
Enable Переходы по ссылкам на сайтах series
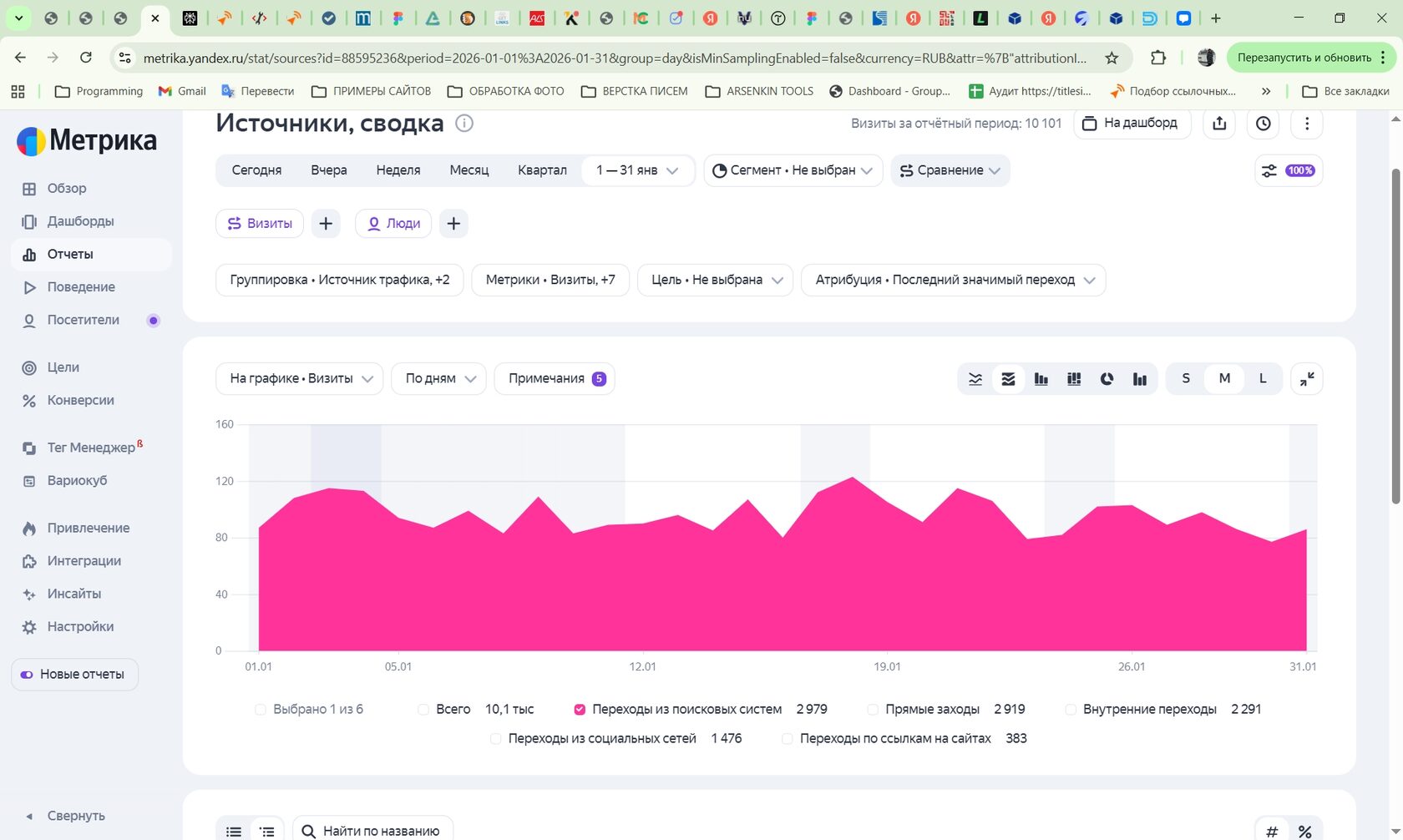787,739
